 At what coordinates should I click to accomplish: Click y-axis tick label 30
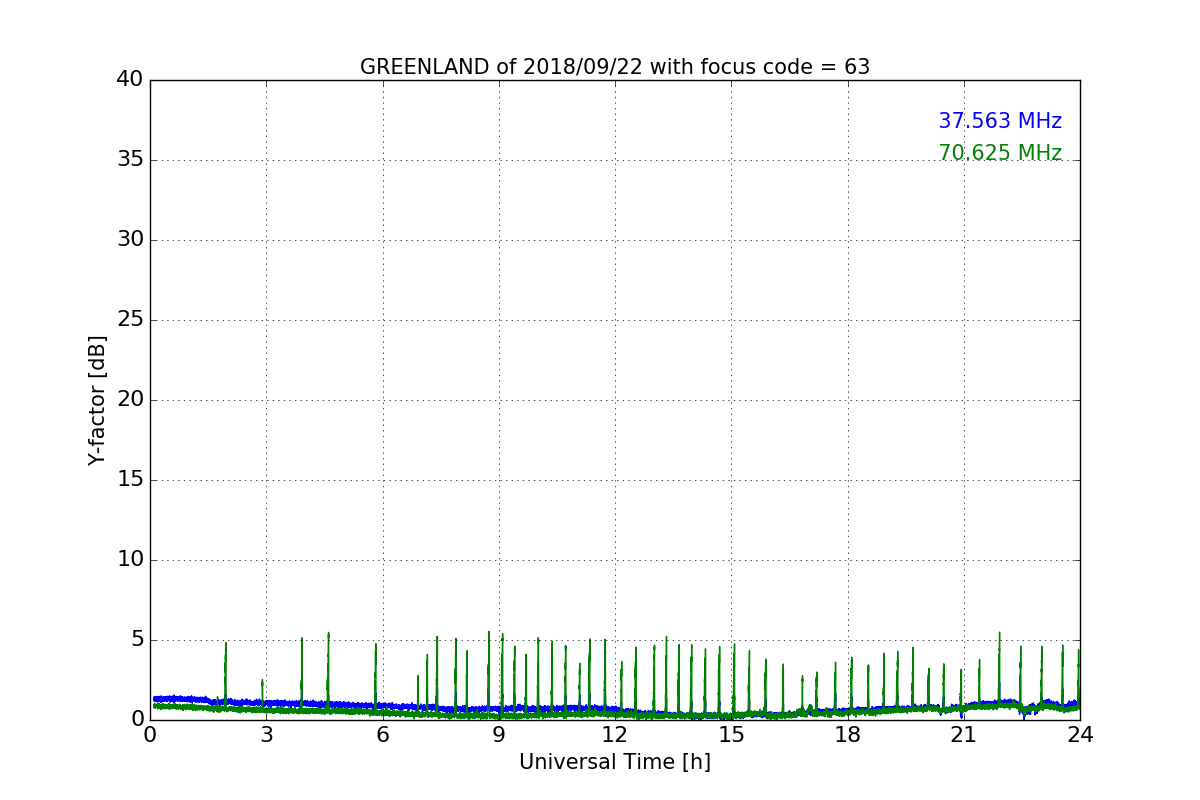tap(130, 239)
